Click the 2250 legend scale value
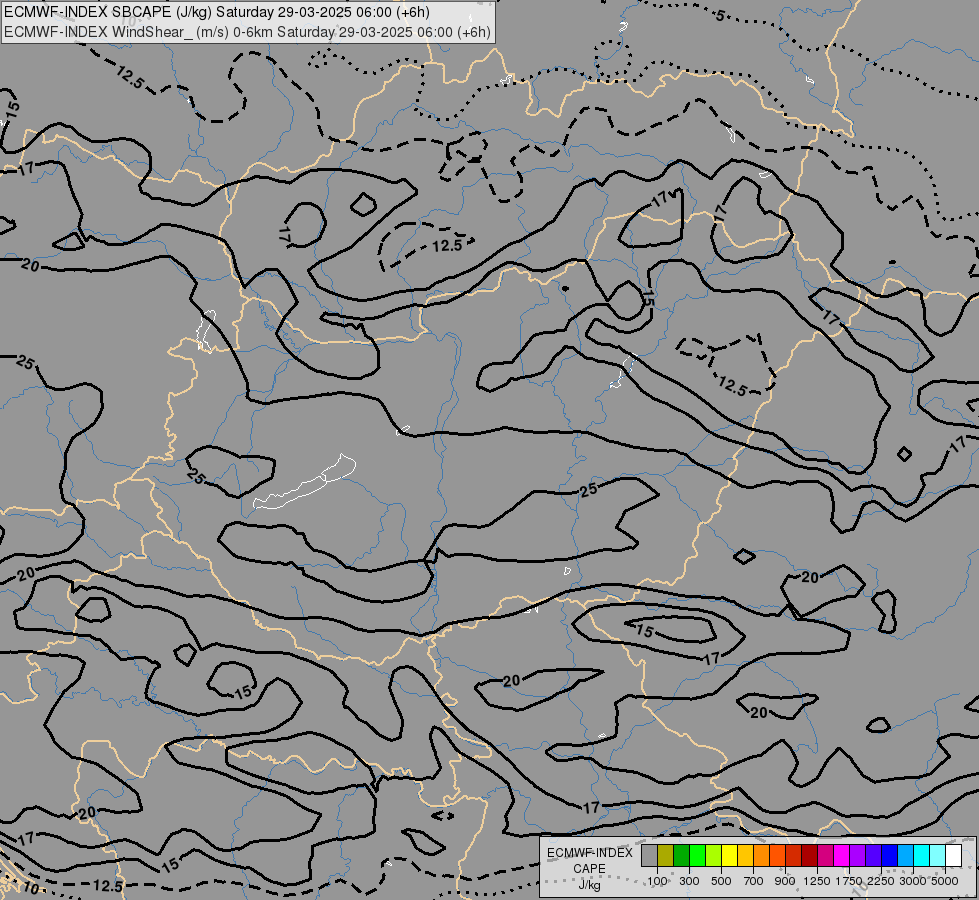Image resolution: width=979 pixels, height=900 pixels. 881,881
